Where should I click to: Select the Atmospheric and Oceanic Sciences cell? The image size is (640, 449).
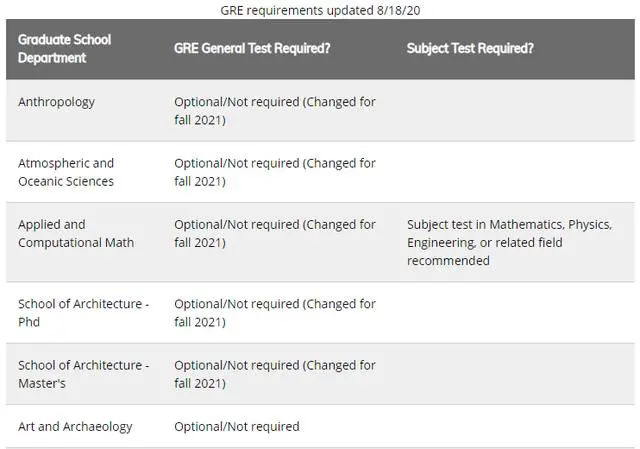[66, 172]
